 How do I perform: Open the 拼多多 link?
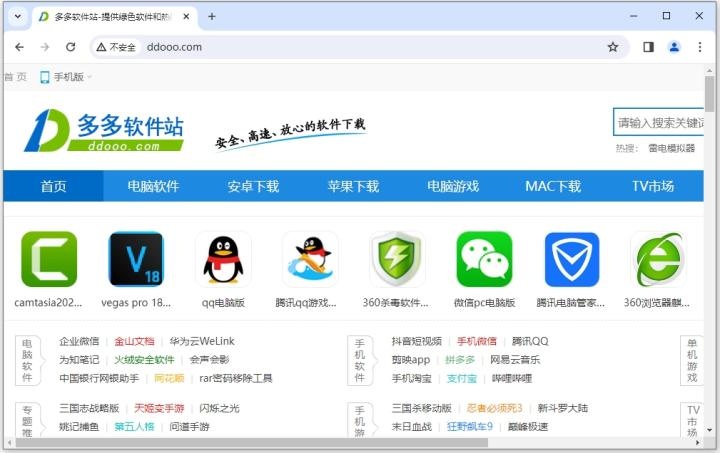click(460, 360)
